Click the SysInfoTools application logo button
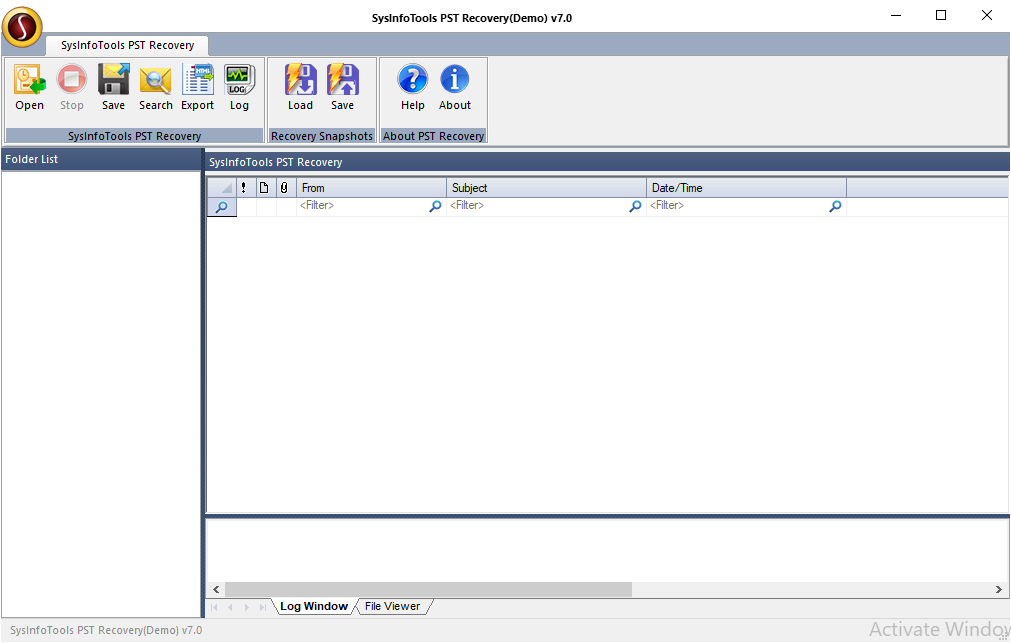The image size is (1011, 643). coord(23,27)
